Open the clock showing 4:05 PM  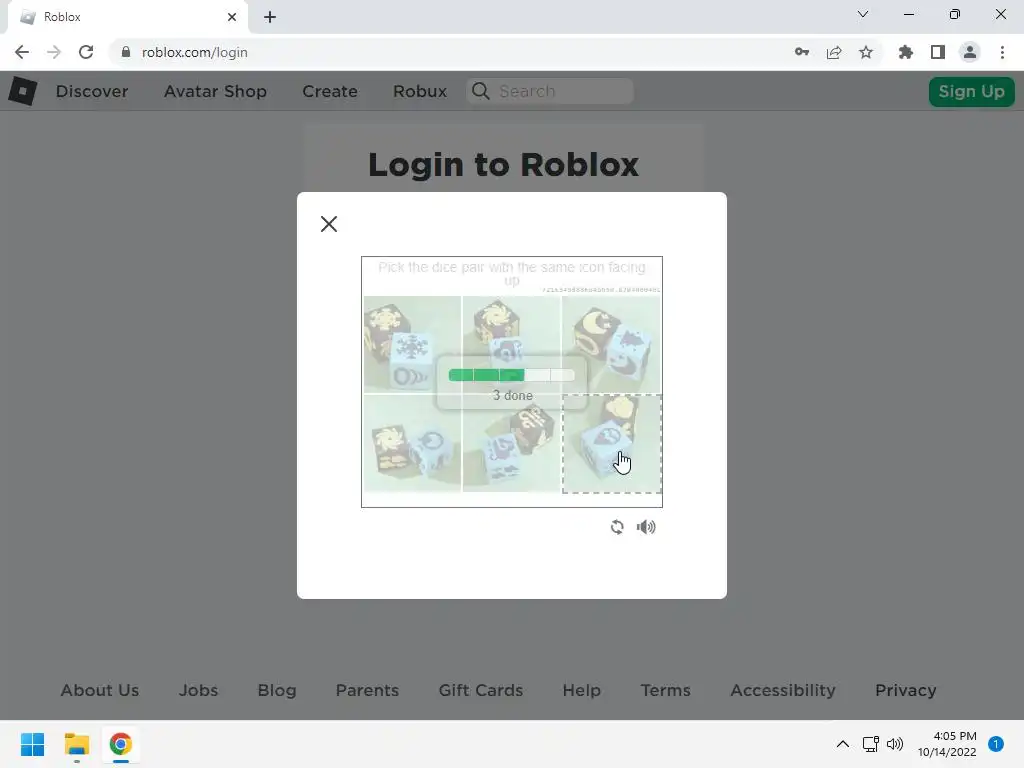(x=947, y=744)
